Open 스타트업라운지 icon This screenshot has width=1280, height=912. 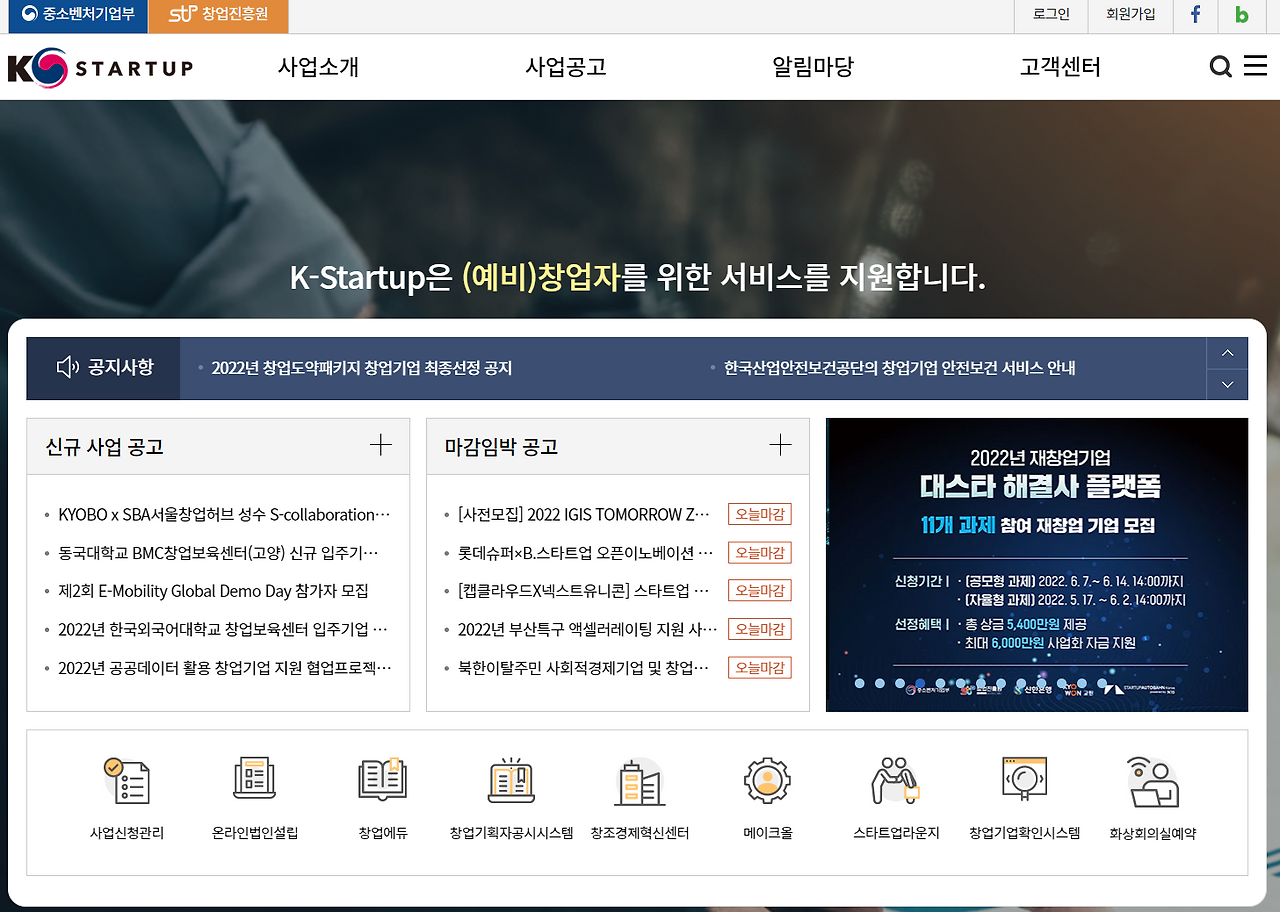point(896,780)
